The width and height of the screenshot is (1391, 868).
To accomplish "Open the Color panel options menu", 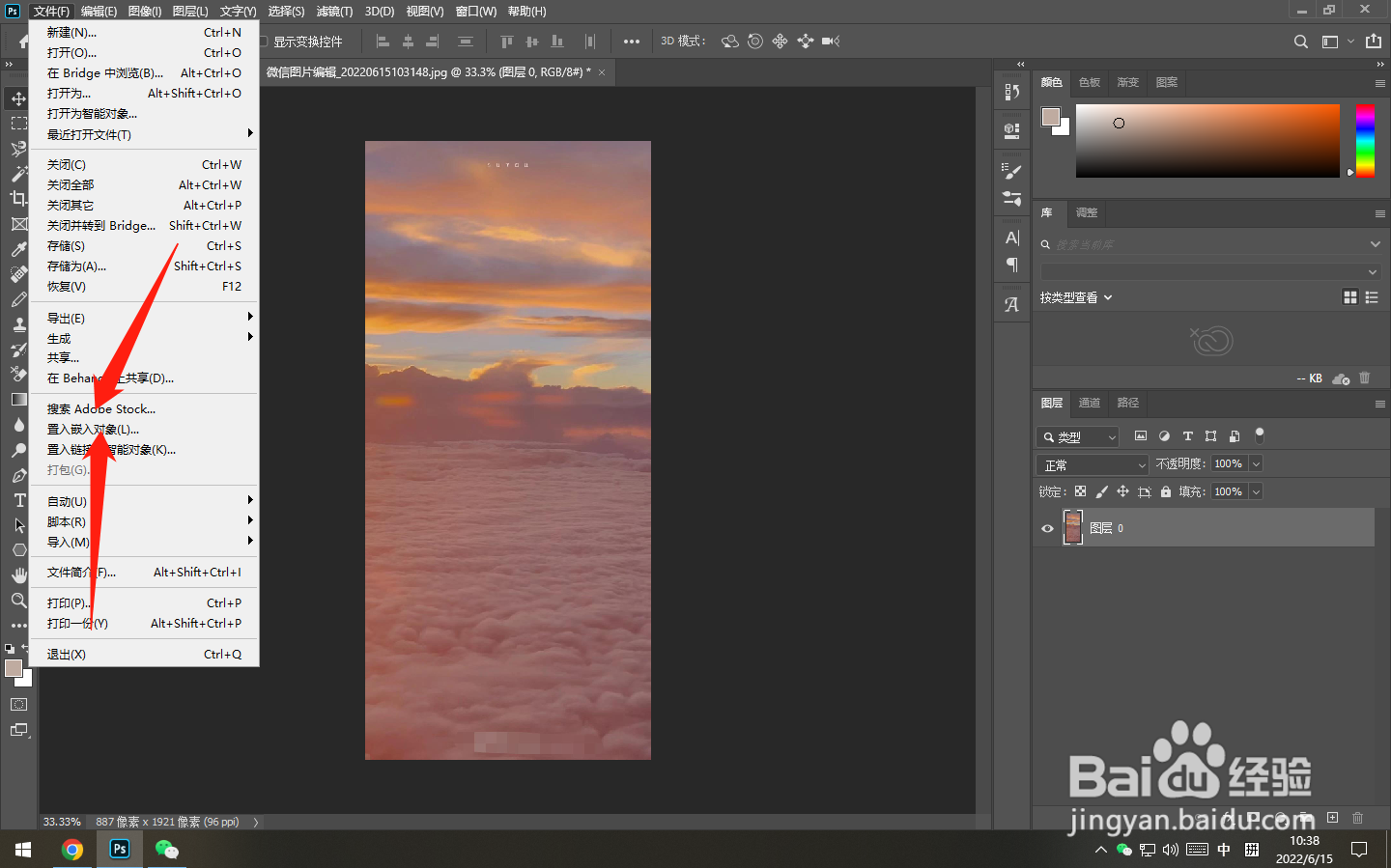I will click(x=1379, y=83).
